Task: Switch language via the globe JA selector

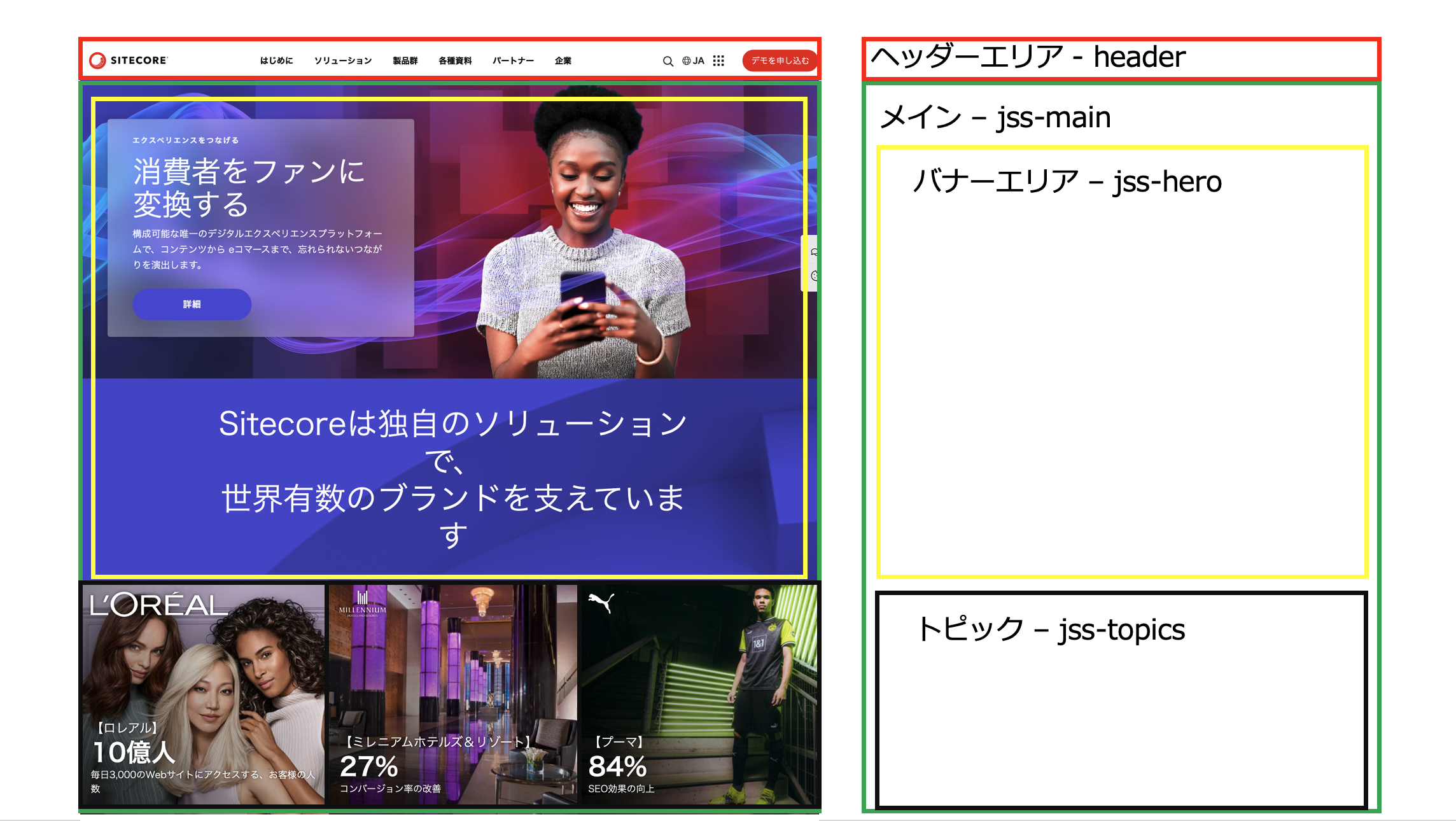Action: coord(693,61)
